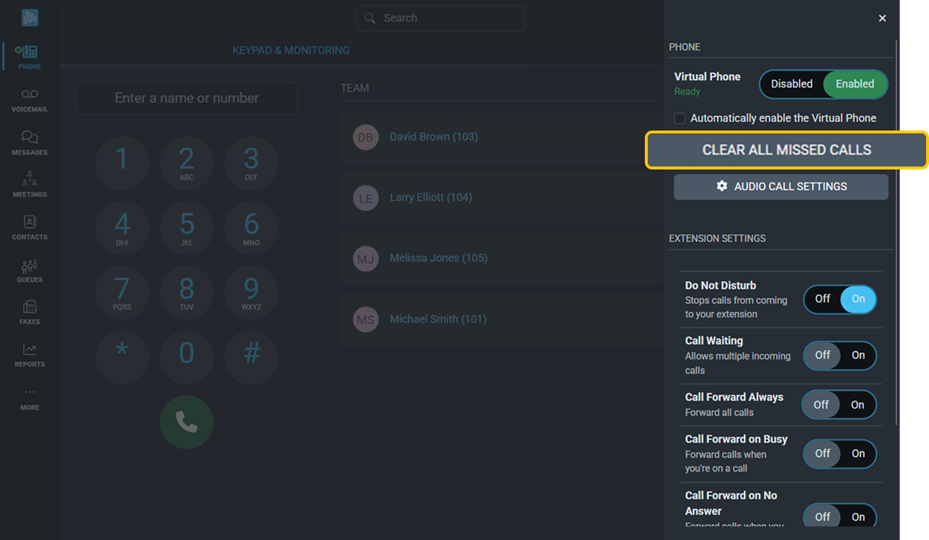The image size is (929, 540).
Task: Dial keypad digit 4 GHI
Action: tap(122, 228)
